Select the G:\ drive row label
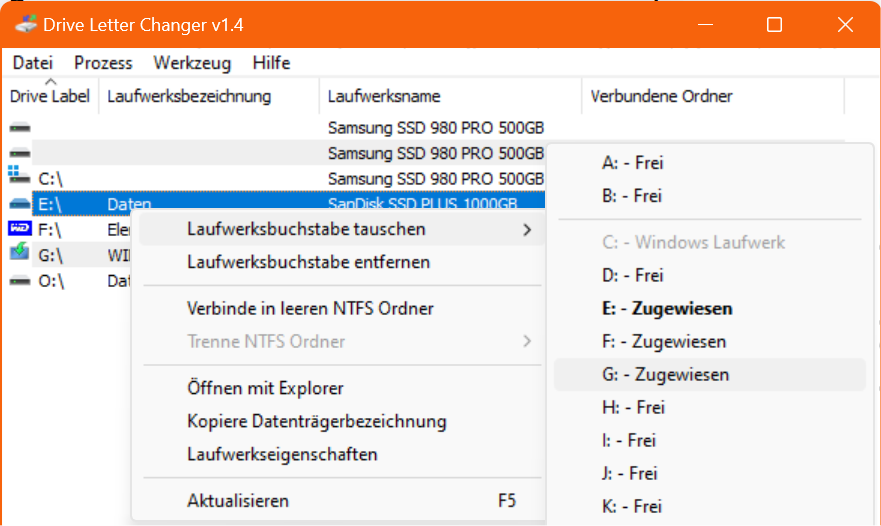Viewport: 881px width, 526px height. point(51,256)
